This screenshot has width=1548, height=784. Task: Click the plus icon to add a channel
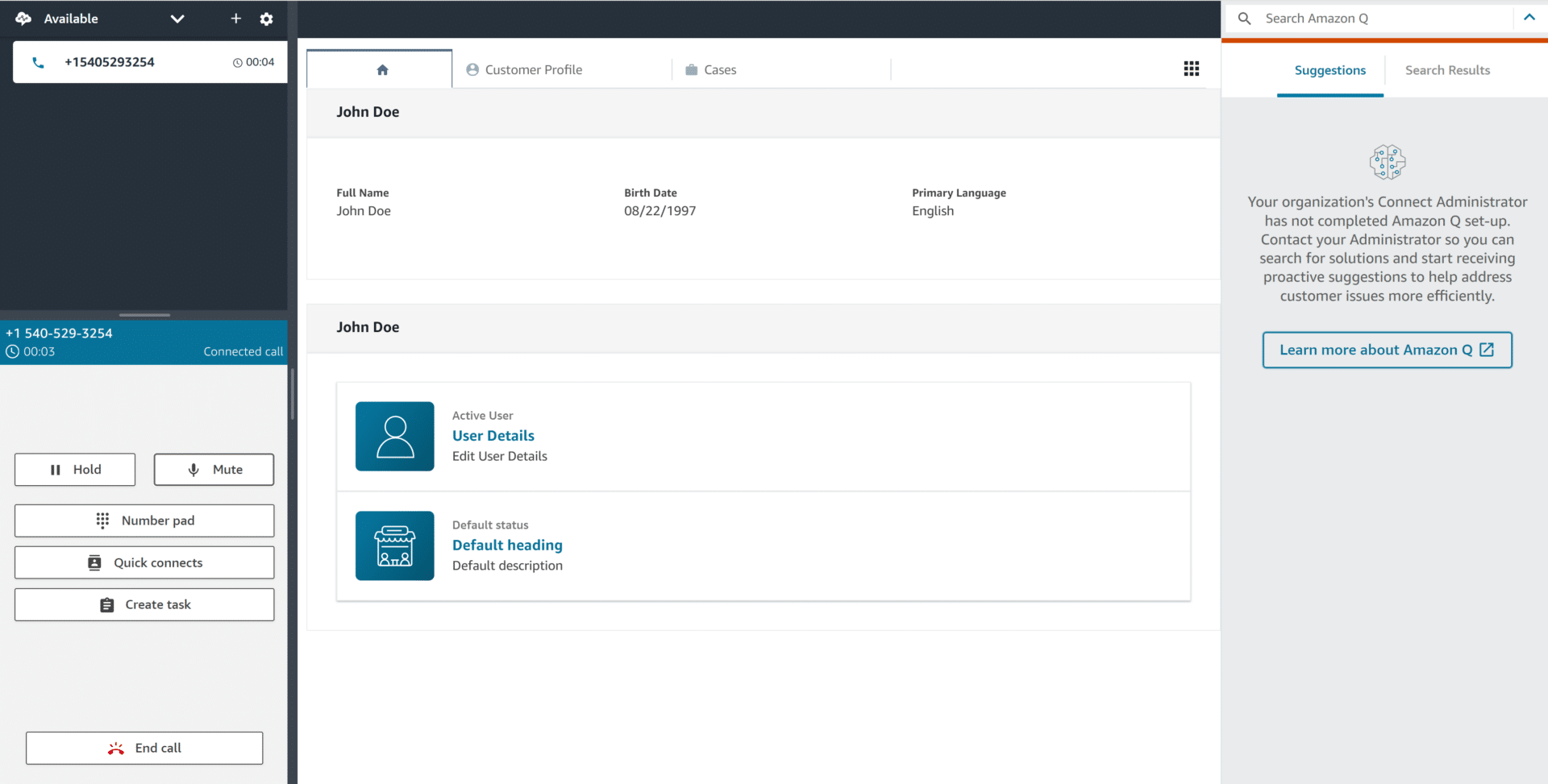click(x=235, y=19)
